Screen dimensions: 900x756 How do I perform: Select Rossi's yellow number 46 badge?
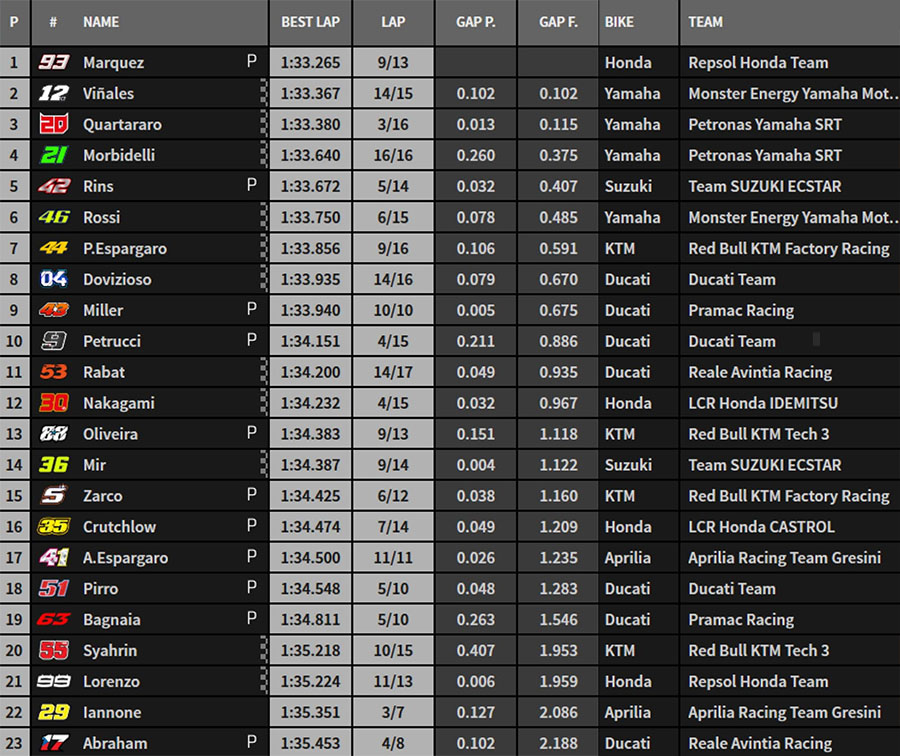pos(53,217)
